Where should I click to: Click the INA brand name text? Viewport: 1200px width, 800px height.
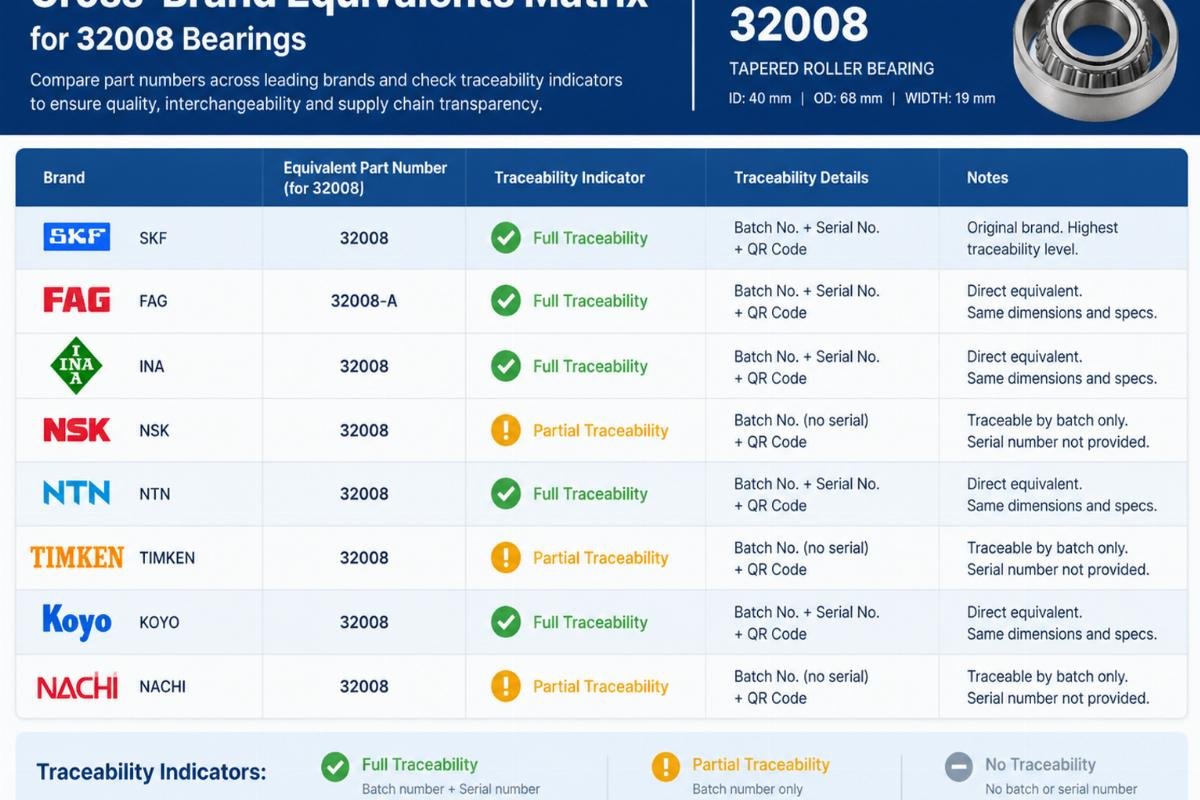pyautogui.click(x=151, y=366)
